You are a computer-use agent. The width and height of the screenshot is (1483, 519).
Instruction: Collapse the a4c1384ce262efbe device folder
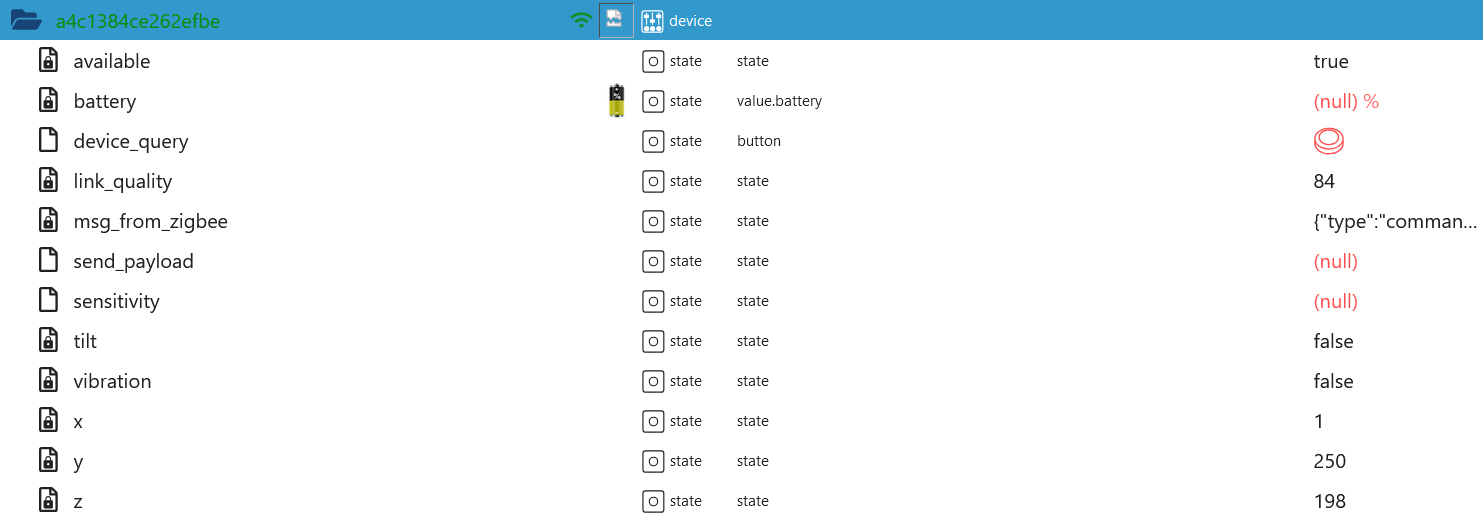[27, 20]
